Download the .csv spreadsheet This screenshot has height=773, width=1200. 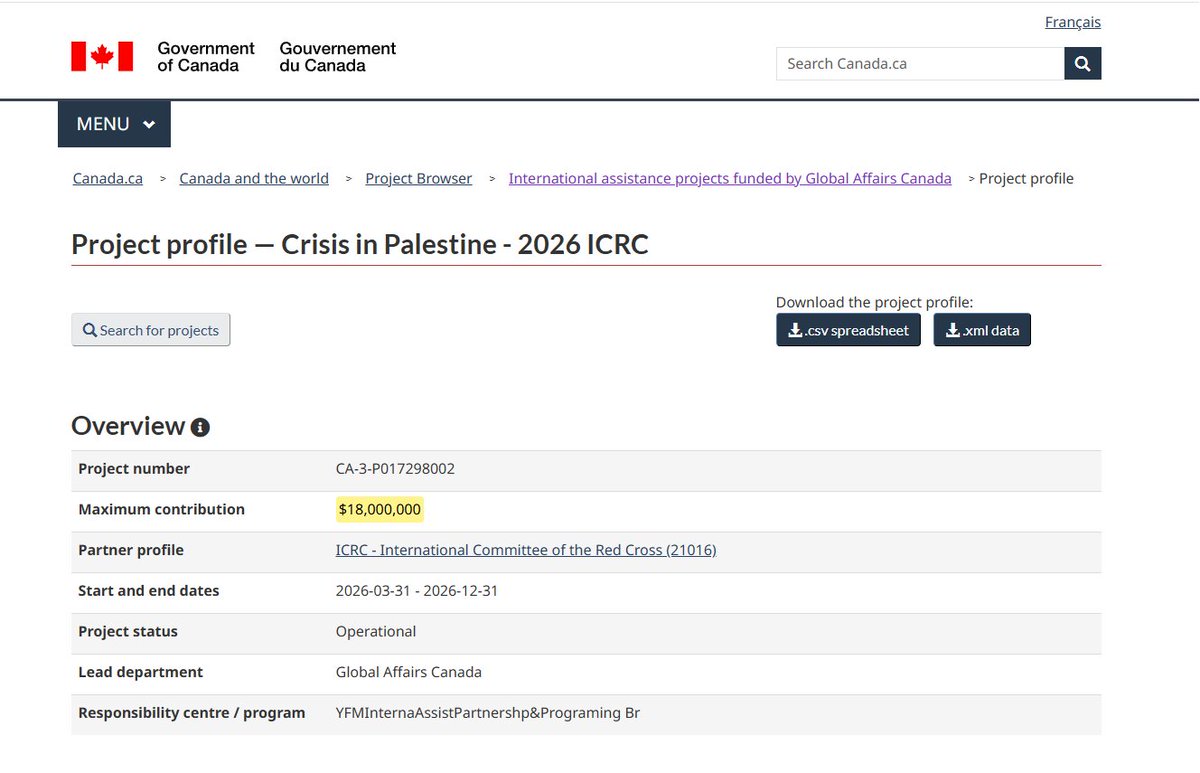tap(848, 330)
